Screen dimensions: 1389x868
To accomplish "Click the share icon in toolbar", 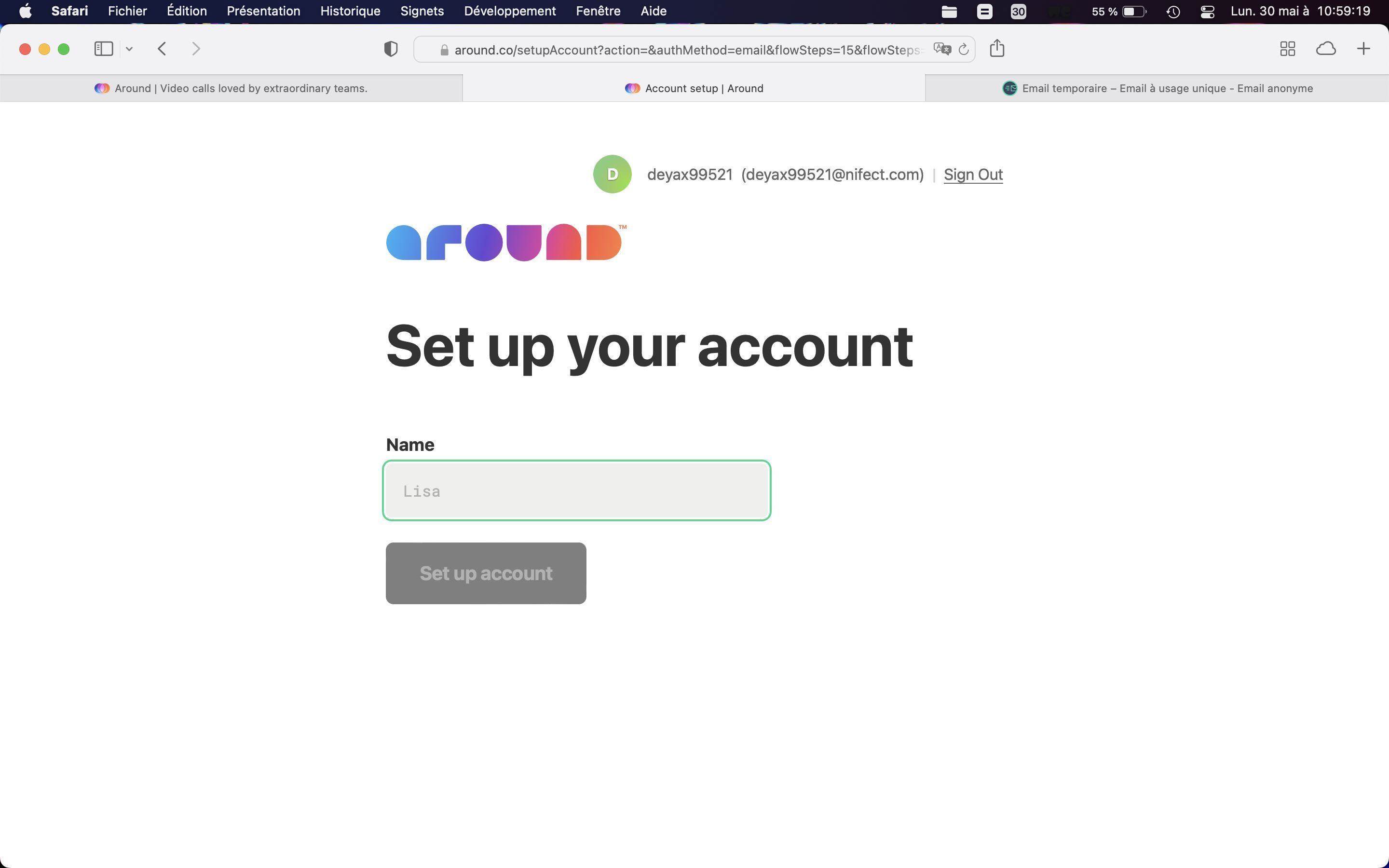I will click(x=997, y=48).
